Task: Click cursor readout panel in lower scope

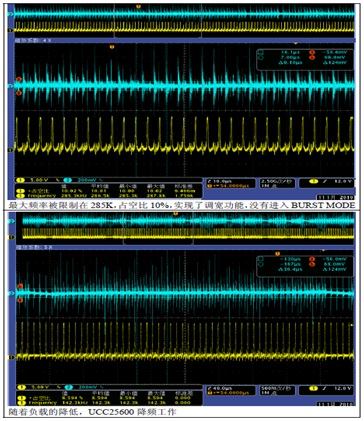Action: (305, 266)
